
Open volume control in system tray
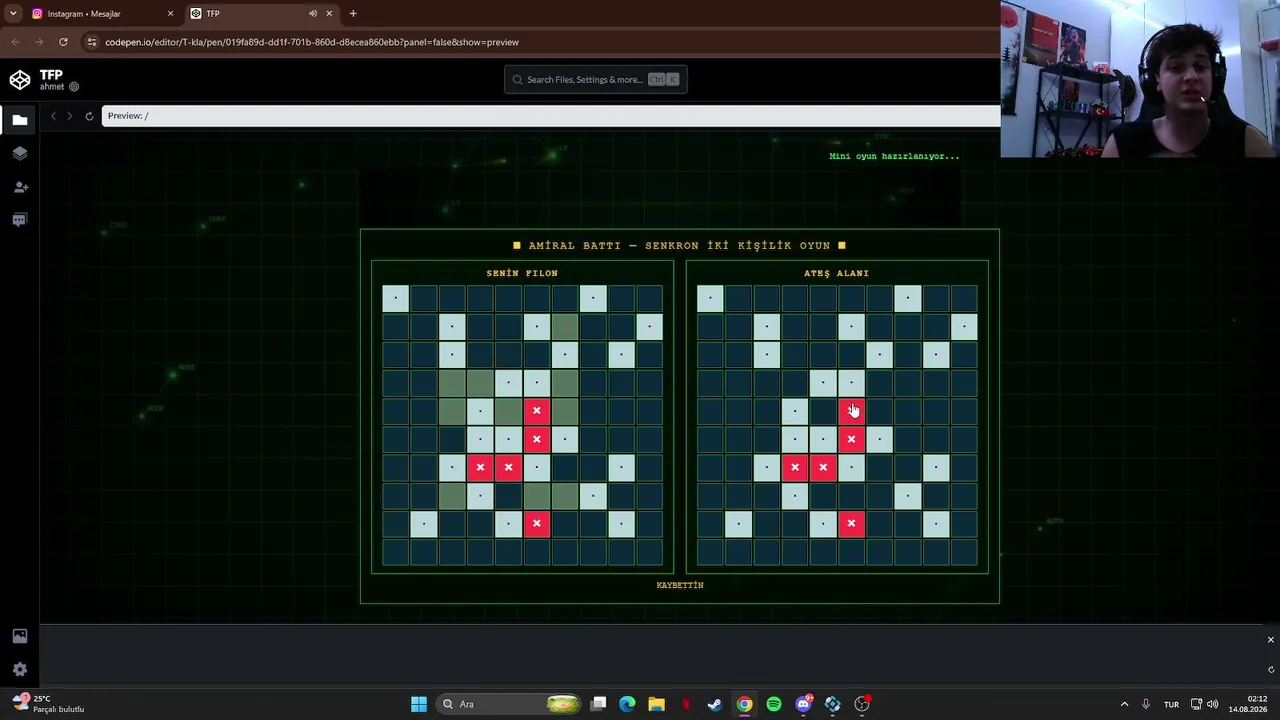point(1213,704)
